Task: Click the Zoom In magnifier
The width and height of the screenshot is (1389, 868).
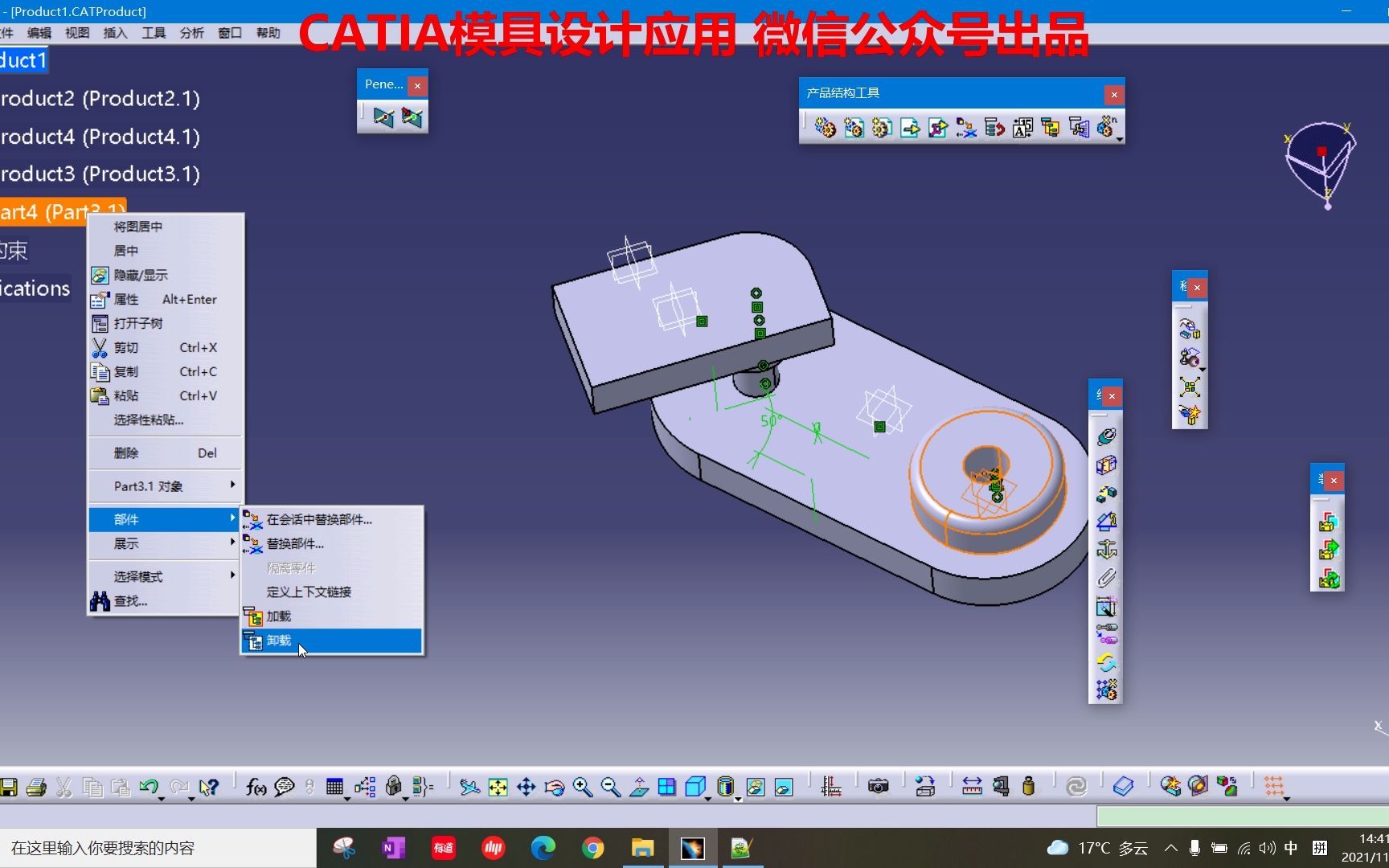Action: pos(583,788)
